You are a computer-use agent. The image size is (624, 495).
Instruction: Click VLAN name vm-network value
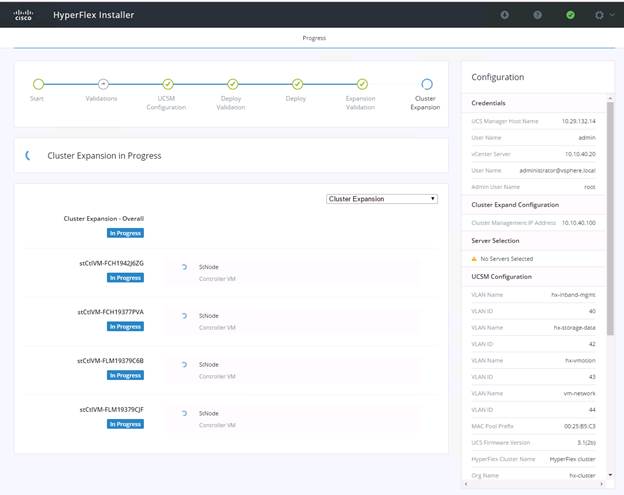click(x=579, y=394)
